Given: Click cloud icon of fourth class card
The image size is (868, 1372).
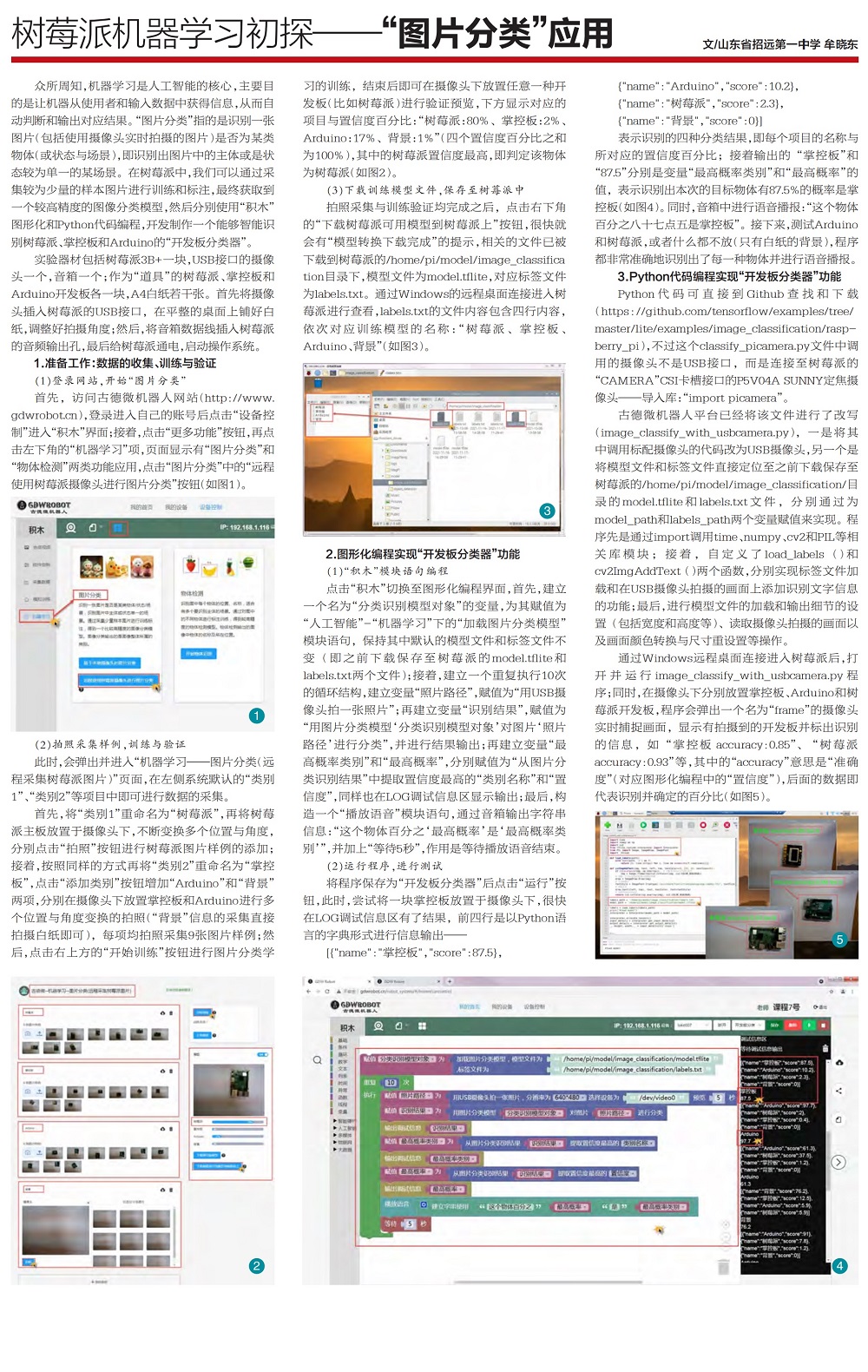Looking at the screenshot, I should 162,1190.
